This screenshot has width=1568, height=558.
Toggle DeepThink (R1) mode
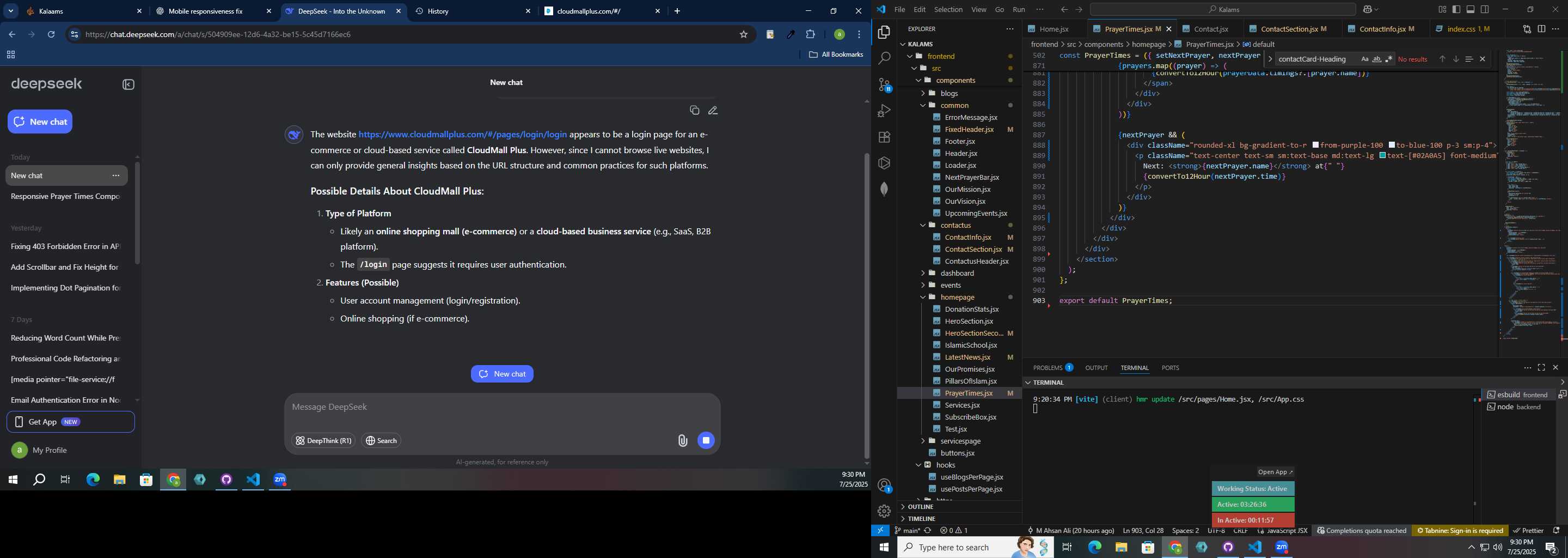pos(323,440)
